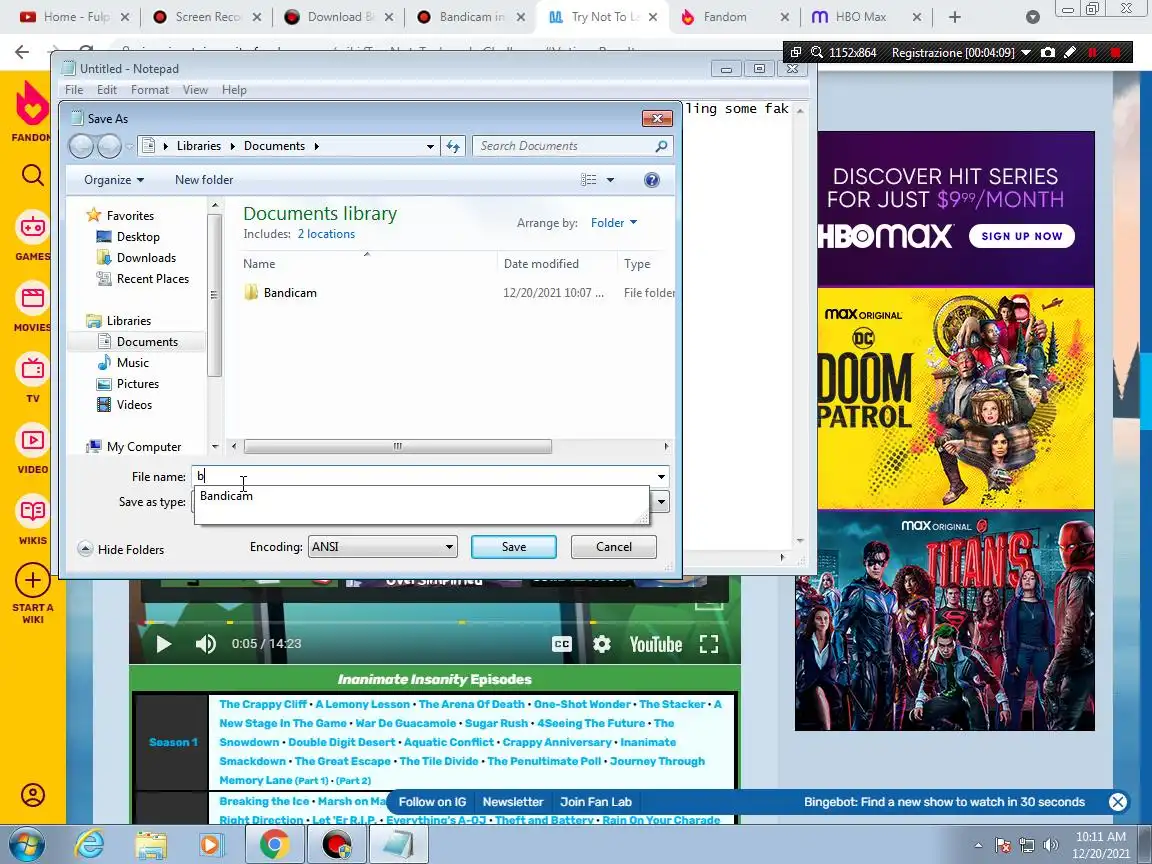Open the Fandom search icon in sidebar
Screen dimensions: 1152x864
pos(32,175)
